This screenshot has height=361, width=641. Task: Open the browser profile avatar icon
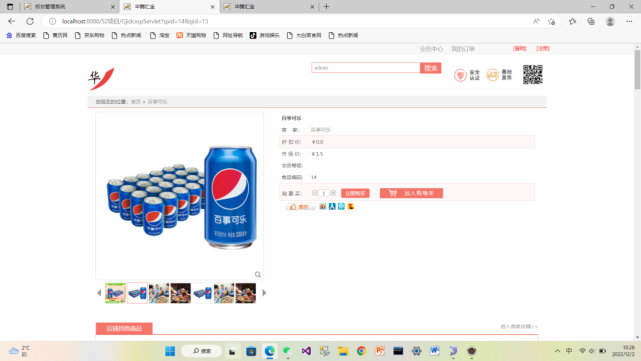coord(610,21)
